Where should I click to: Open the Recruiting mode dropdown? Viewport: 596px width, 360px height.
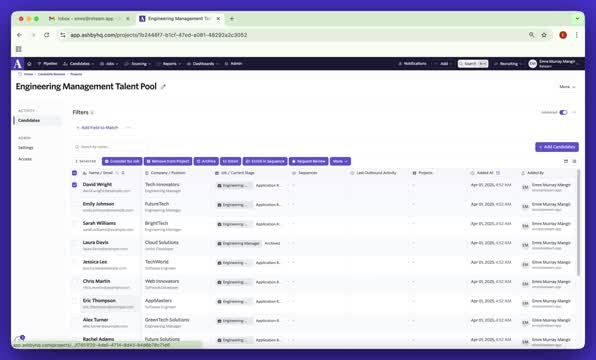point(508,64)
